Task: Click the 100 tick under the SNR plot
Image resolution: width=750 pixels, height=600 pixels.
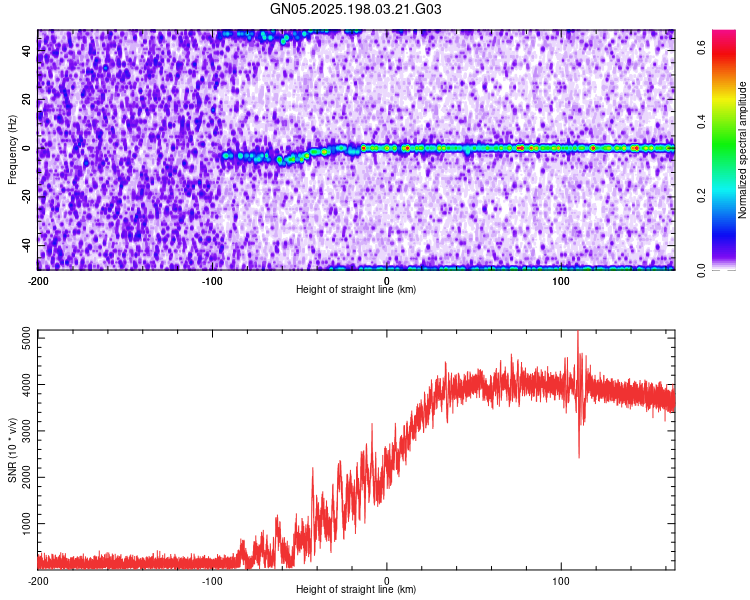Action: 561,581
